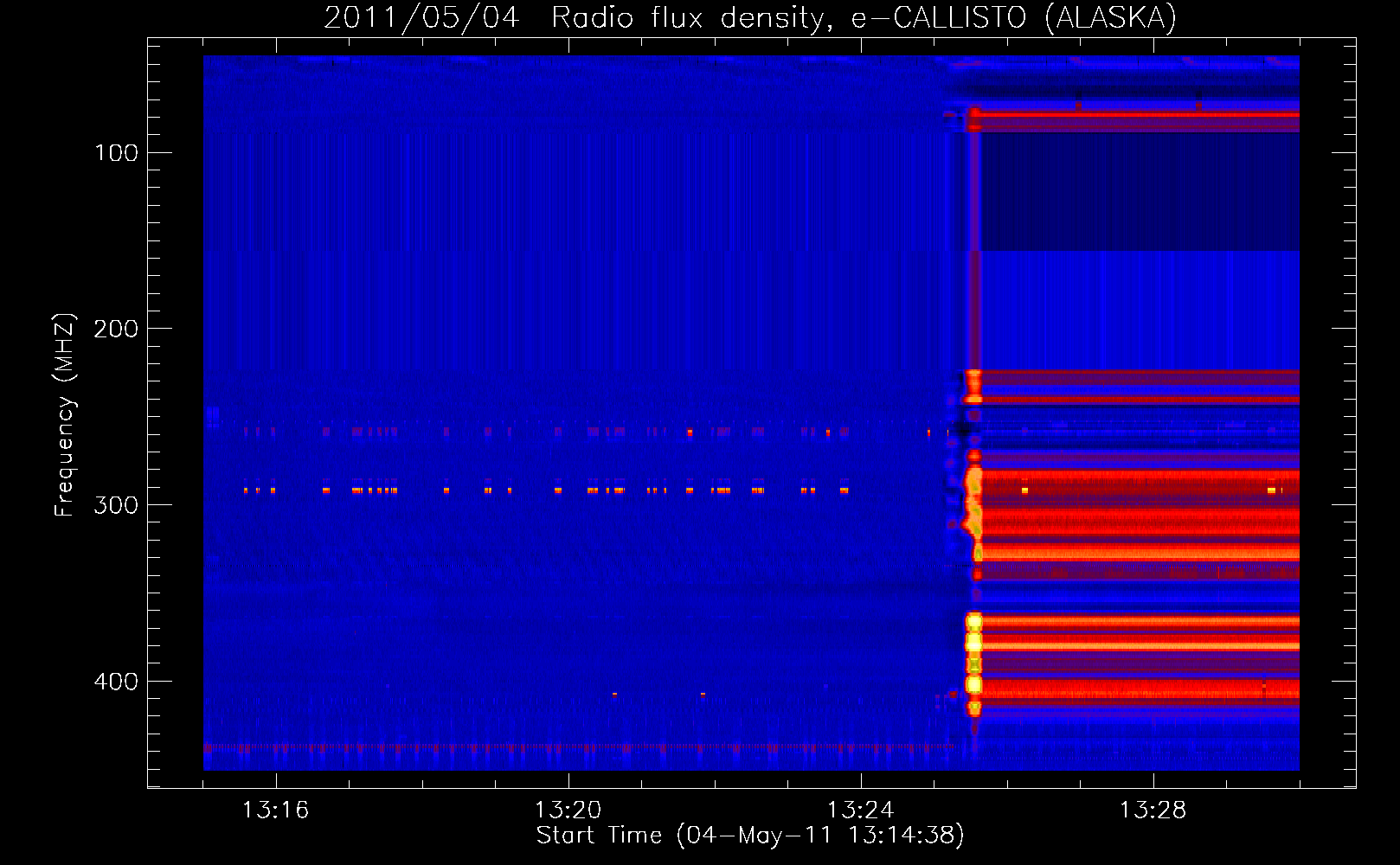This screenshot has height=865, width=1400.
Task: Click the 'Start Time (04-May-11 13:14:38)' axis title
Action: pos(750,836)
